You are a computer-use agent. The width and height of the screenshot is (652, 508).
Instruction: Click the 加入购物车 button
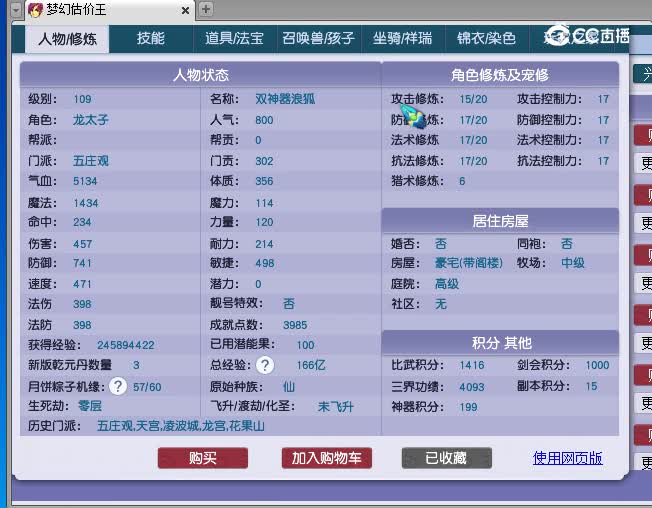coord(327,458)
